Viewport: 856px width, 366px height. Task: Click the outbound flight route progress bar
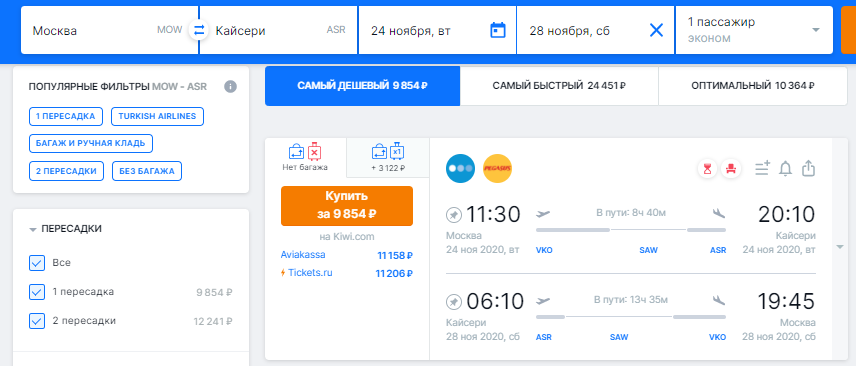coord(631,230)
